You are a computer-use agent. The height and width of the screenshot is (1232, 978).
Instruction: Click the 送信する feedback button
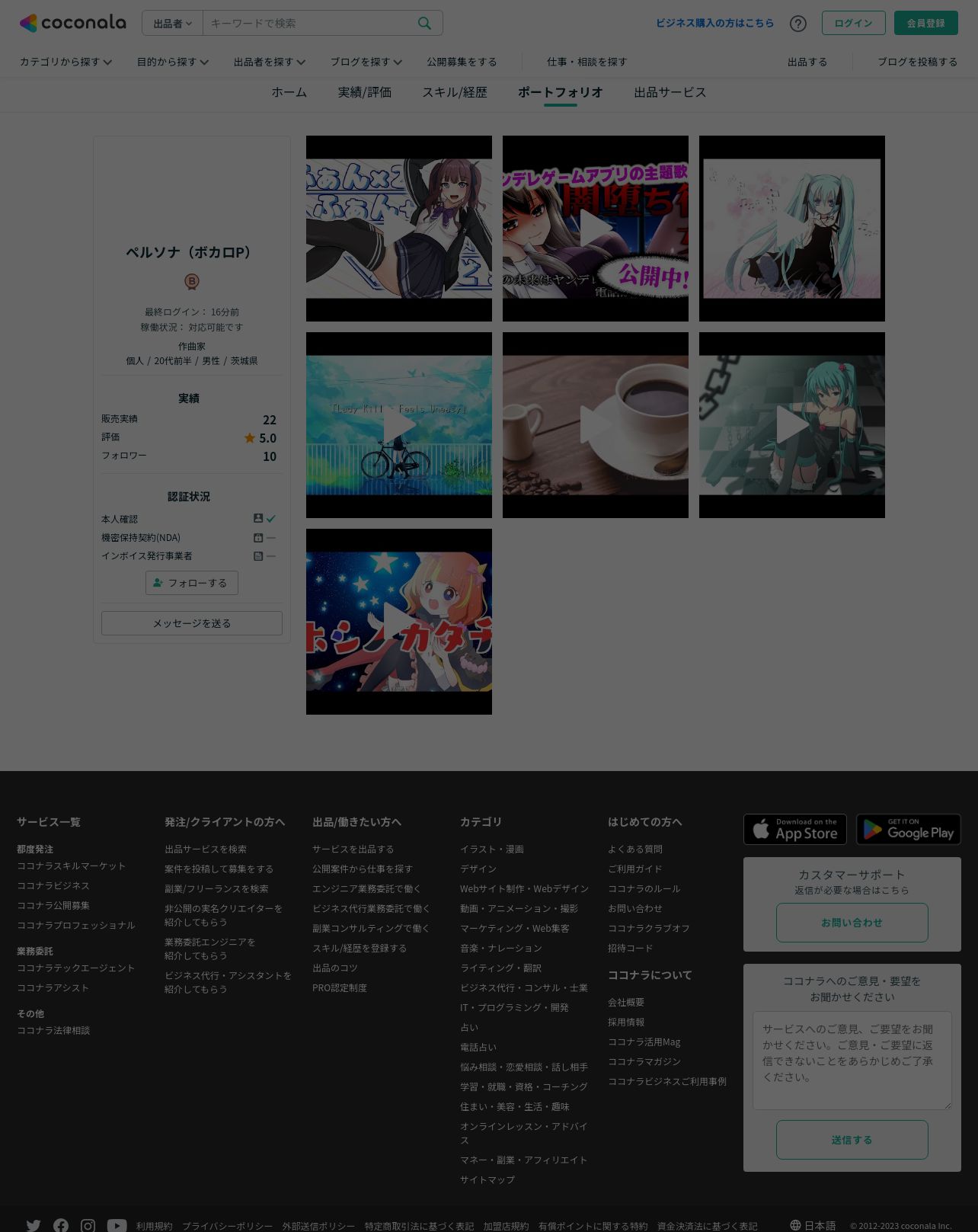[x=852, y=1140]
